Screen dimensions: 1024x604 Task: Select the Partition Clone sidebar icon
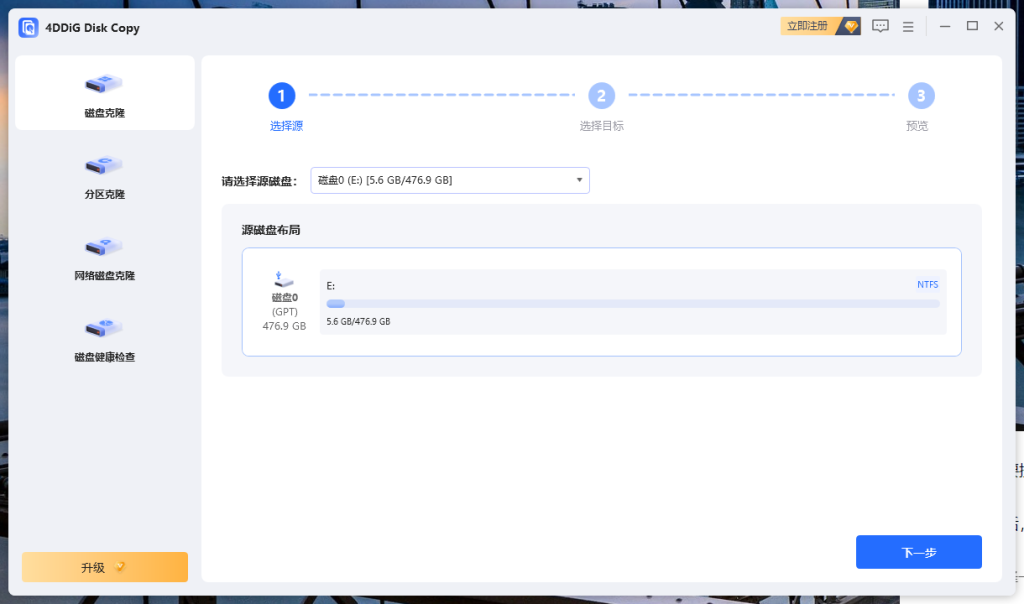104,164
